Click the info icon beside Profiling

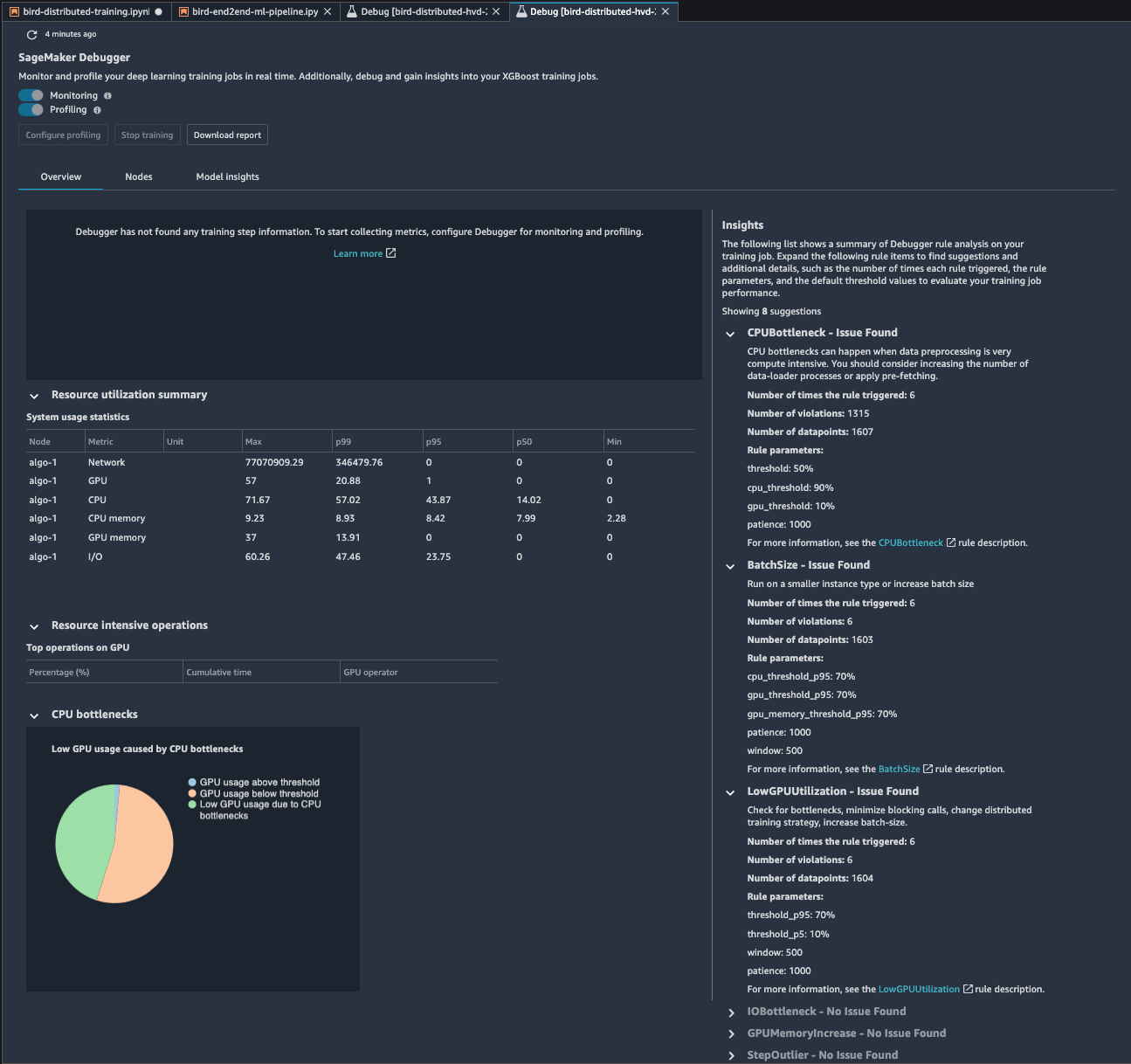[97, 110]
